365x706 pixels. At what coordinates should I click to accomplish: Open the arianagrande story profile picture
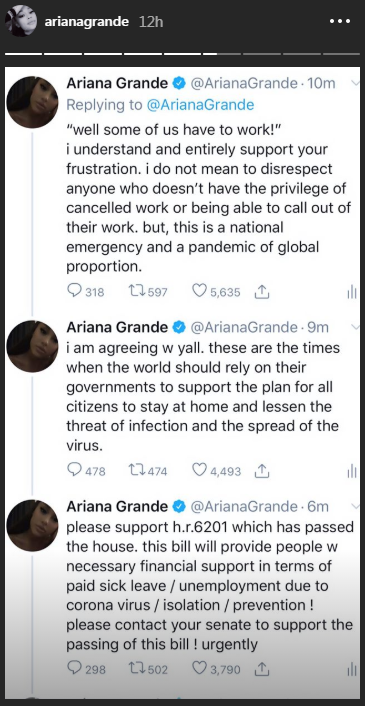(21, 21)
